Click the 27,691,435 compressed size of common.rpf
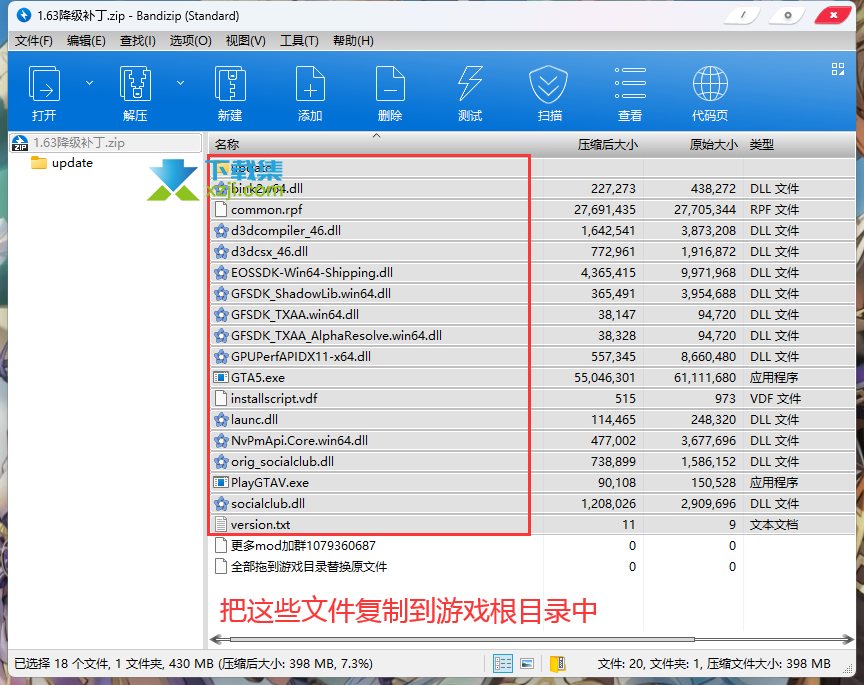 604,209
